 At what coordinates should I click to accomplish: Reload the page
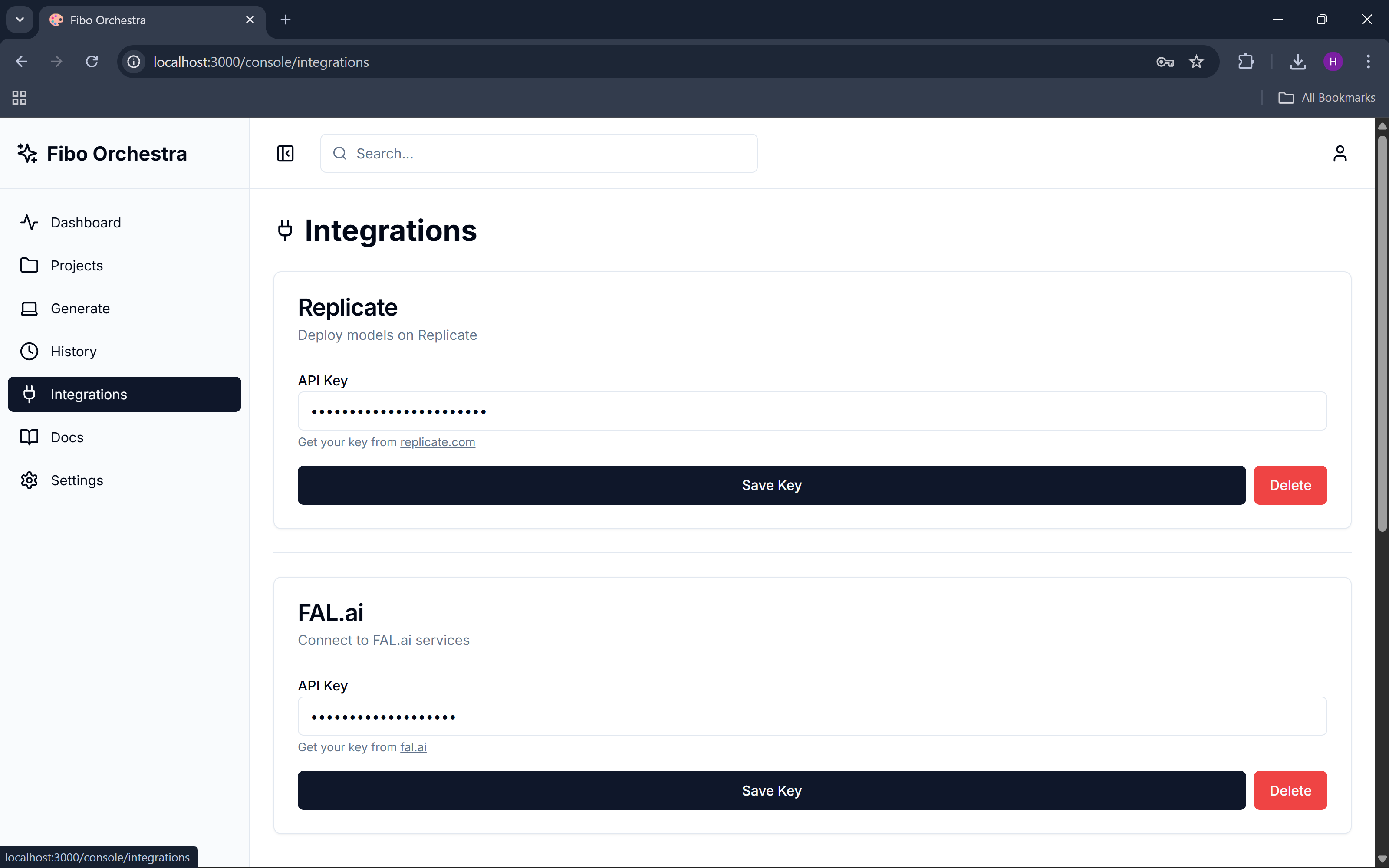(92, 62)
